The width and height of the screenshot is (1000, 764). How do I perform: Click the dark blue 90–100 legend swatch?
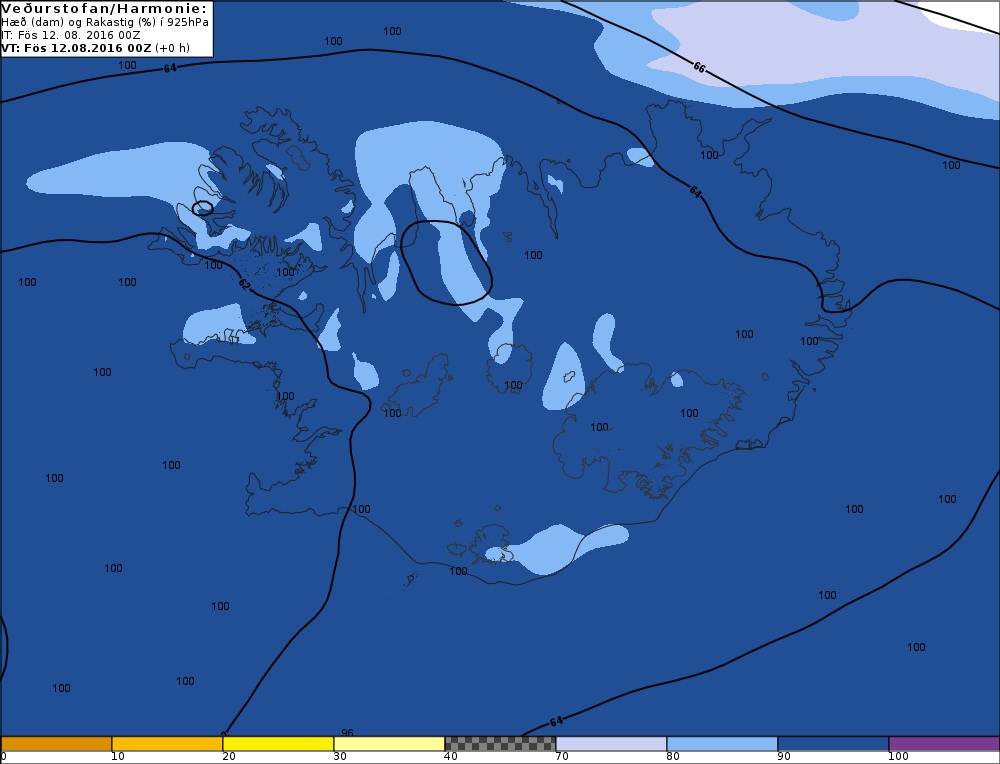pos(833,744)
